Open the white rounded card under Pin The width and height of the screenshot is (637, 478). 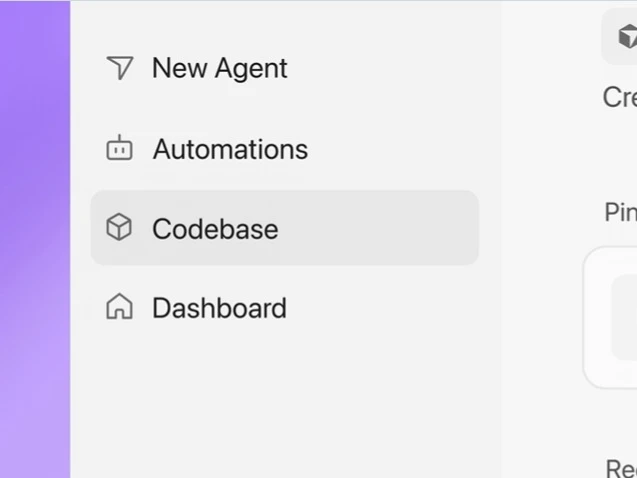[610, 317]
